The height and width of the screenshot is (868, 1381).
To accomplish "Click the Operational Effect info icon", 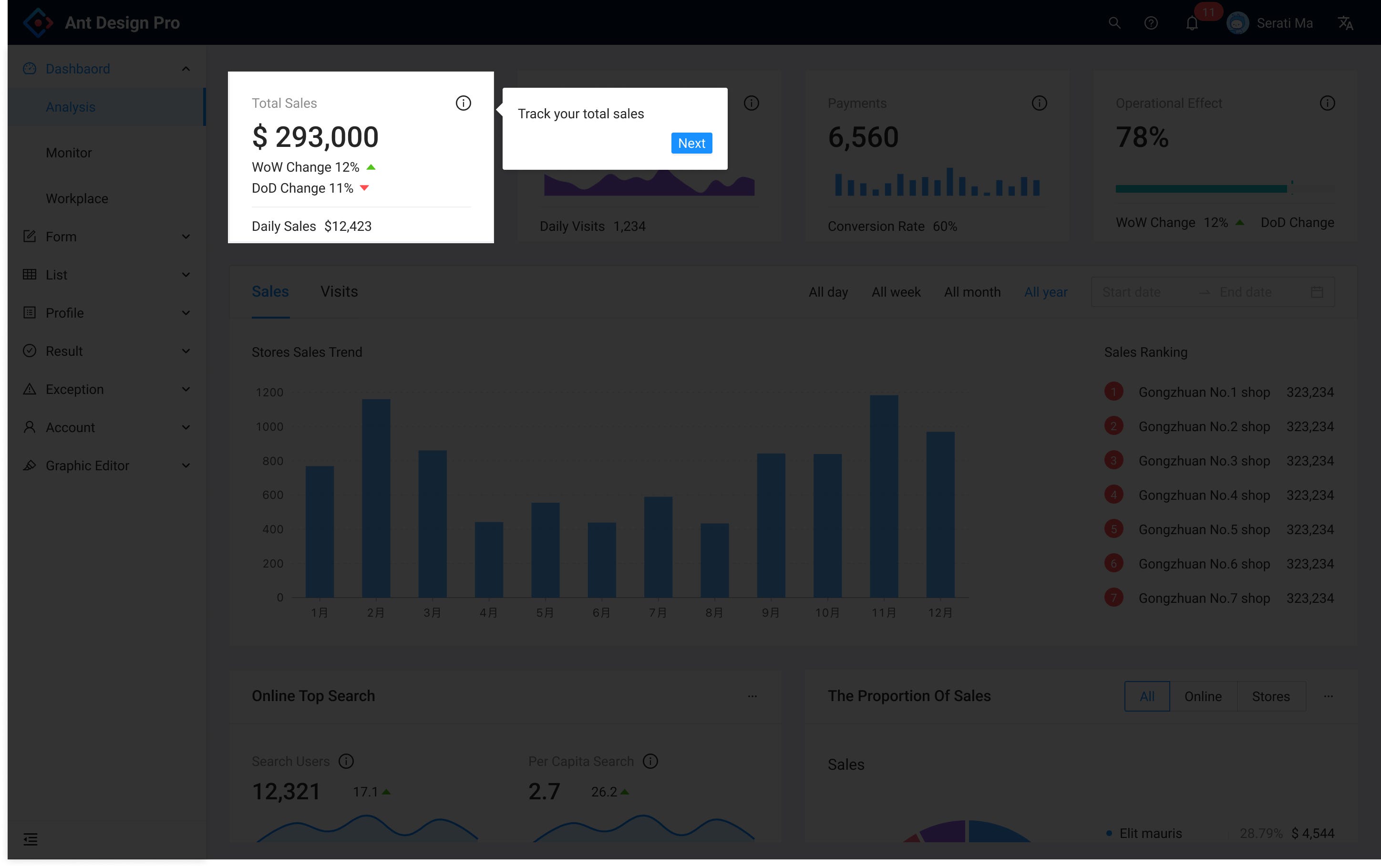I will pyautogui.click(x=1327, y=103).
